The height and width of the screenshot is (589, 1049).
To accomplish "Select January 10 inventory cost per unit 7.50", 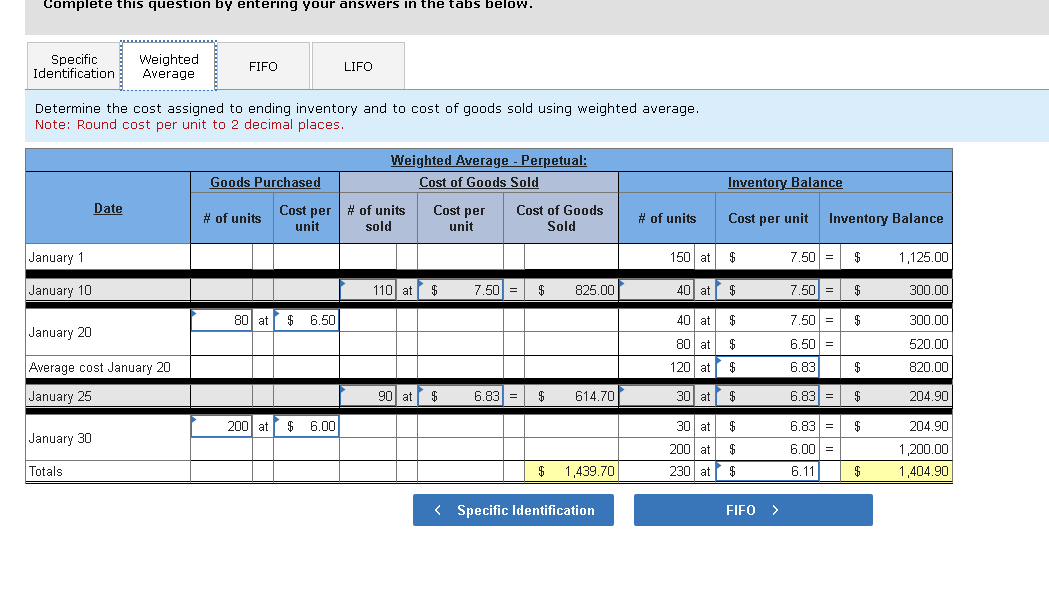I will click(x=767, y=290).
